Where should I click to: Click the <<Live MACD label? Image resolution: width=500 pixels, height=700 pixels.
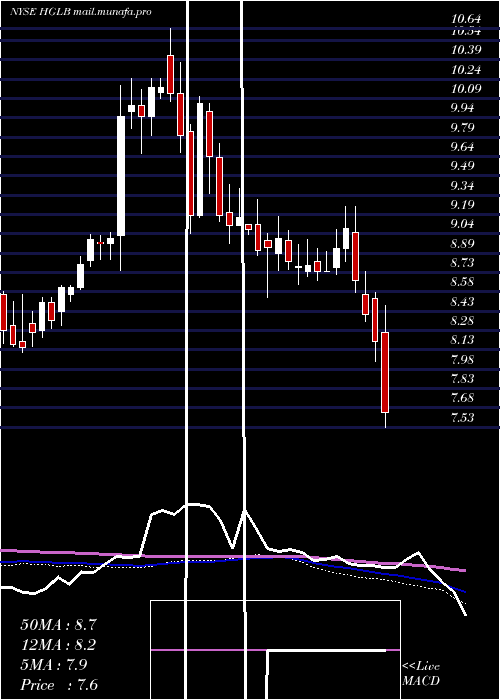(x=421, y=674)
